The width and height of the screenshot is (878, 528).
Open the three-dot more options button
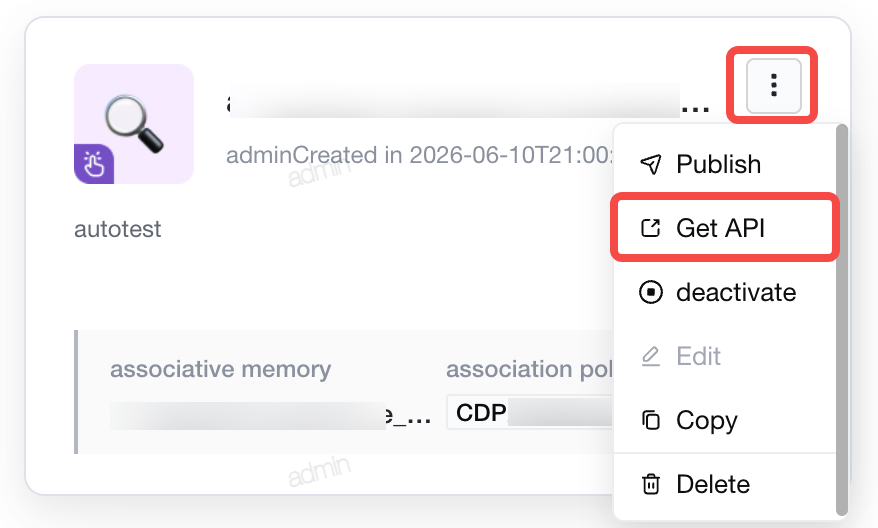pos(773,86)
